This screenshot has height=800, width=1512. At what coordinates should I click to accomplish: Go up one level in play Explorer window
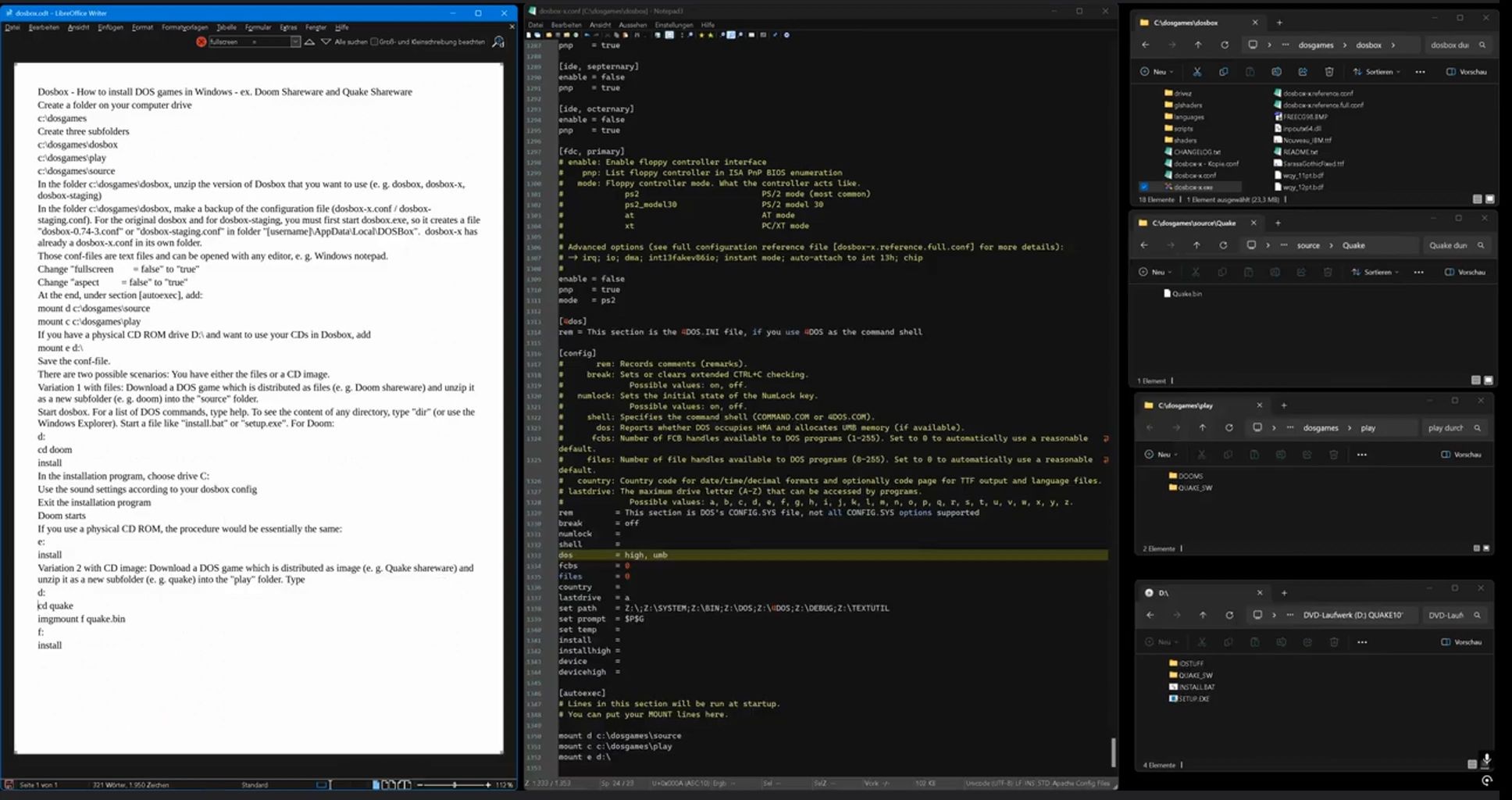[x=1203, y=427]
